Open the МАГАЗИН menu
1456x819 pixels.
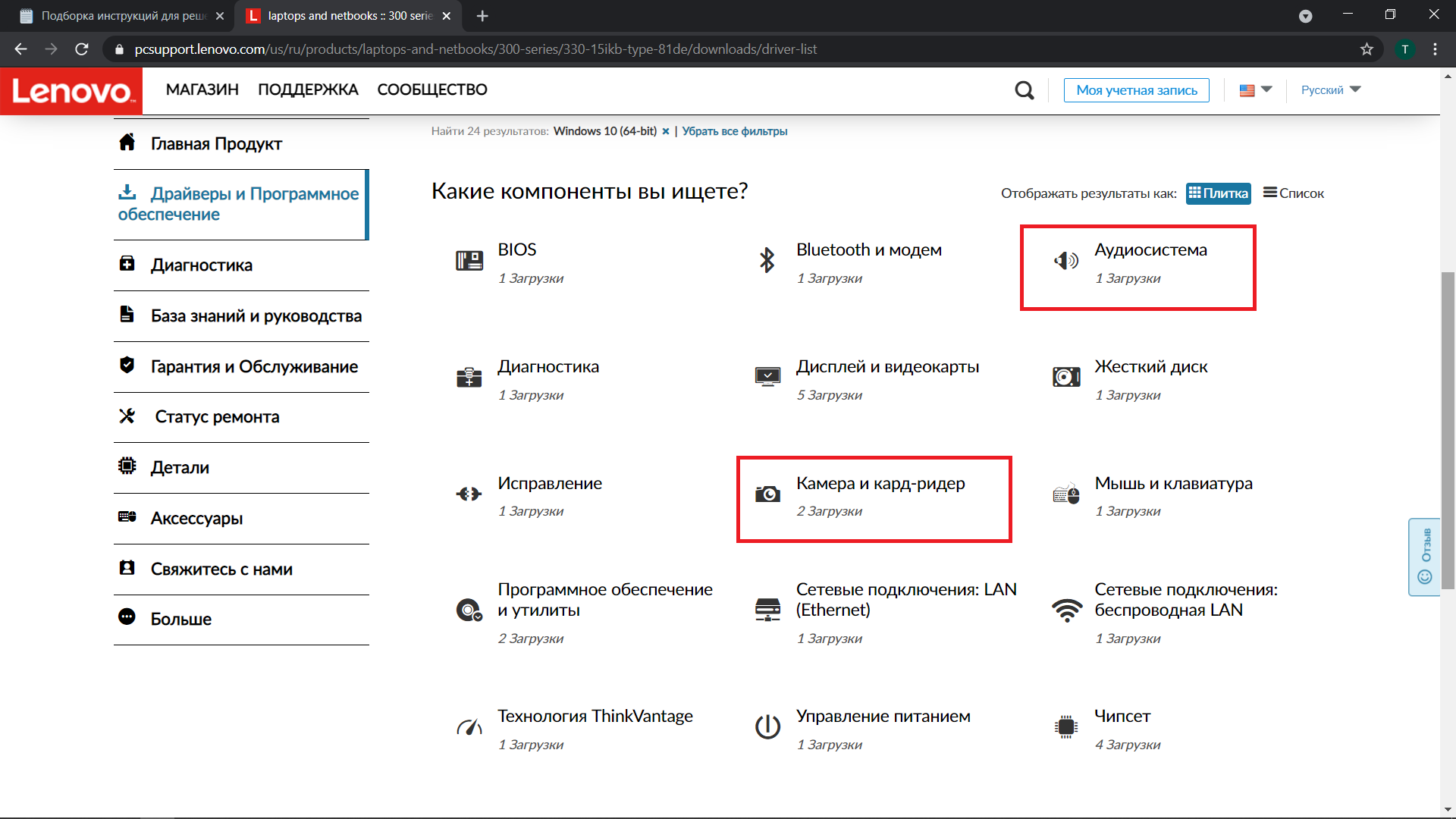[202, 89]
